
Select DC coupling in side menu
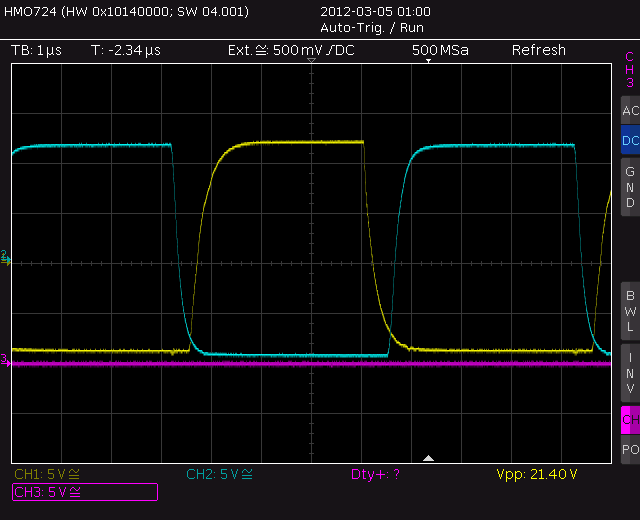pyautogui.click(x=630, y=140)
